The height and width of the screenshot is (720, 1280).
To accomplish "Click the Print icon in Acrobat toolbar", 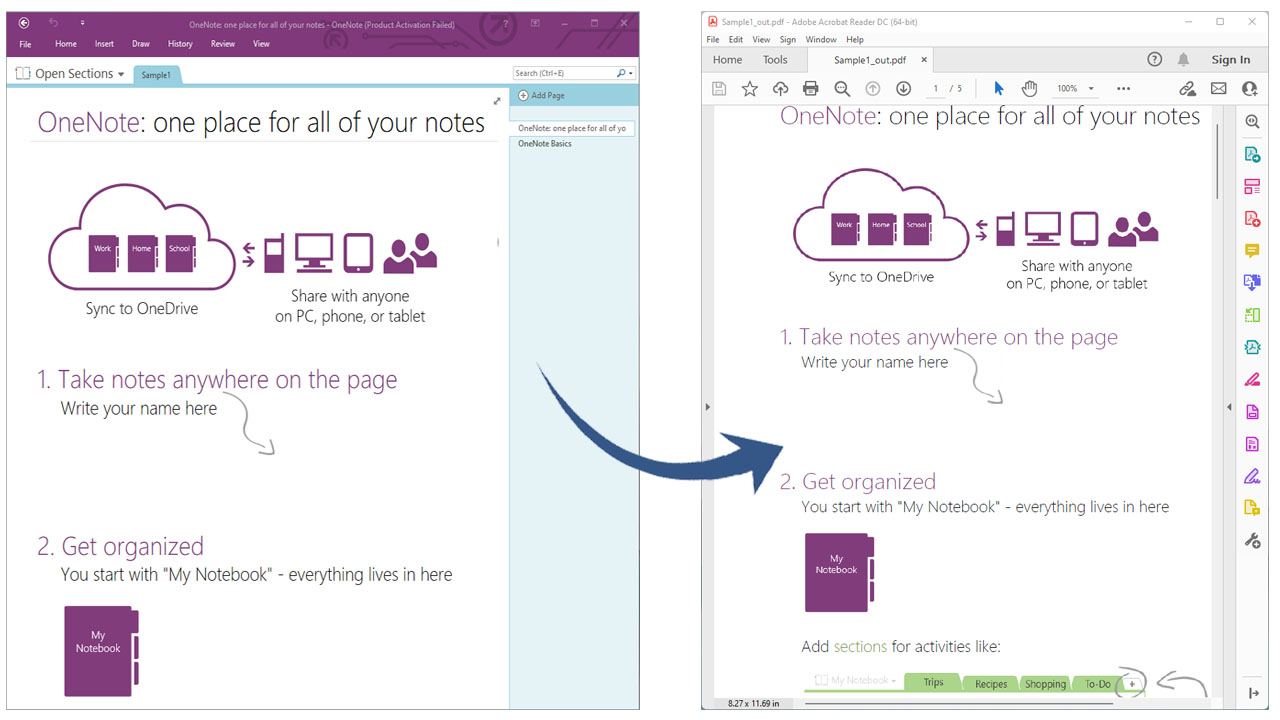I will pyautogui.click(x=811, y=89).
